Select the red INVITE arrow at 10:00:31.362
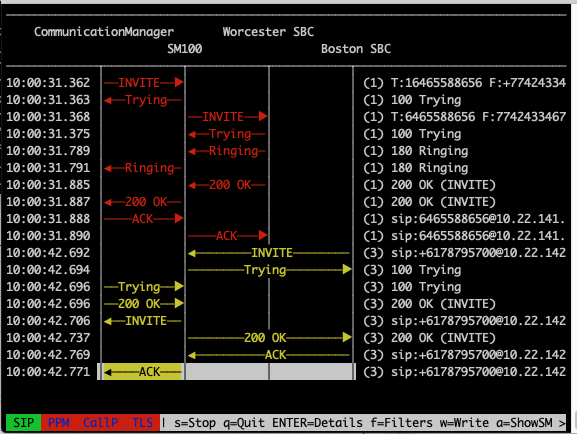 pyautogui.click(x=143, y=82)
